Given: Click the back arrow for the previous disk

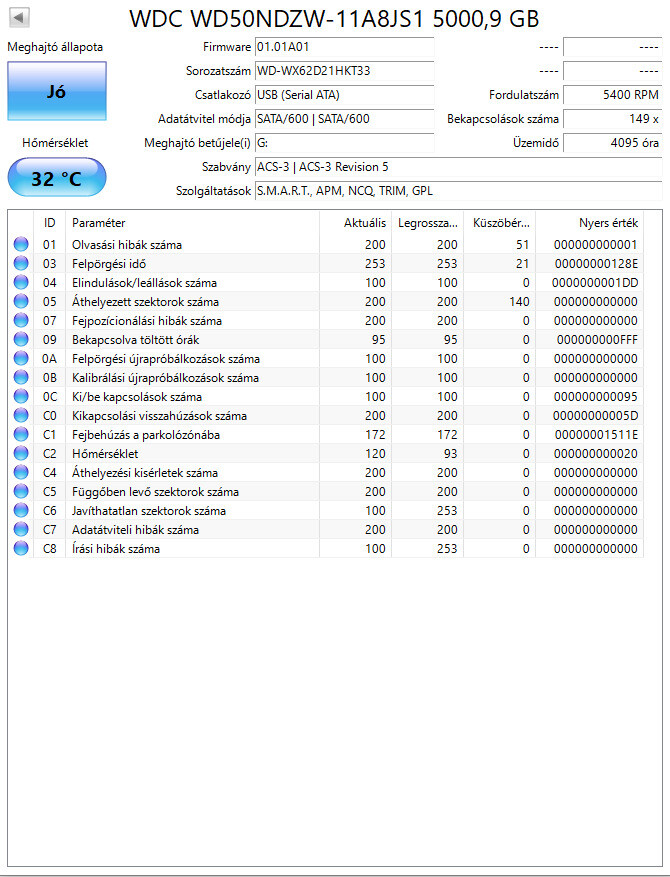Looking at the screenshot, I should (x=20, y=17).
